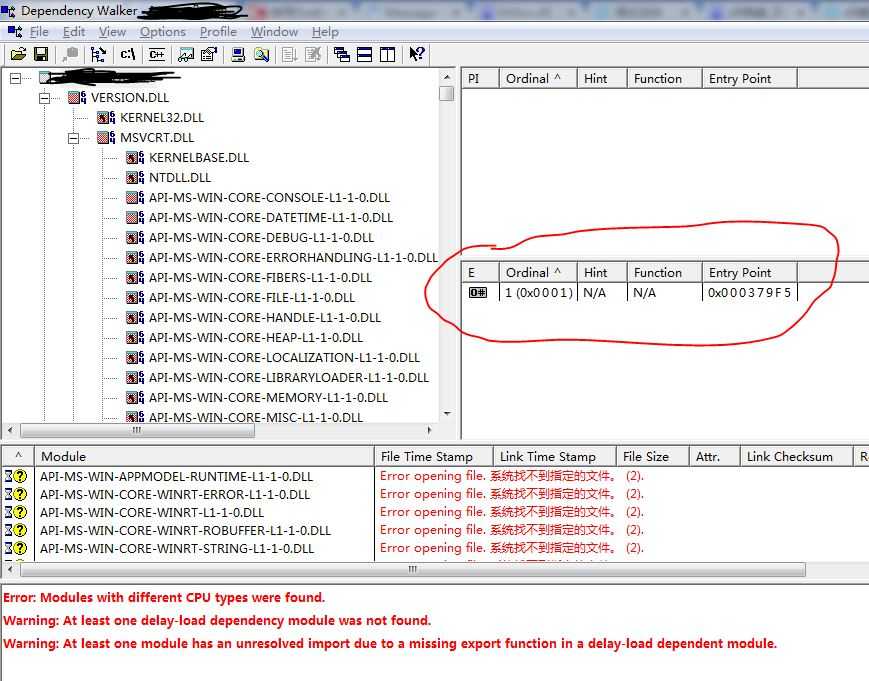The image size is (869, 681).
Task: Collapse the VERSION.DLL tree node
Action: click(44, 98)
